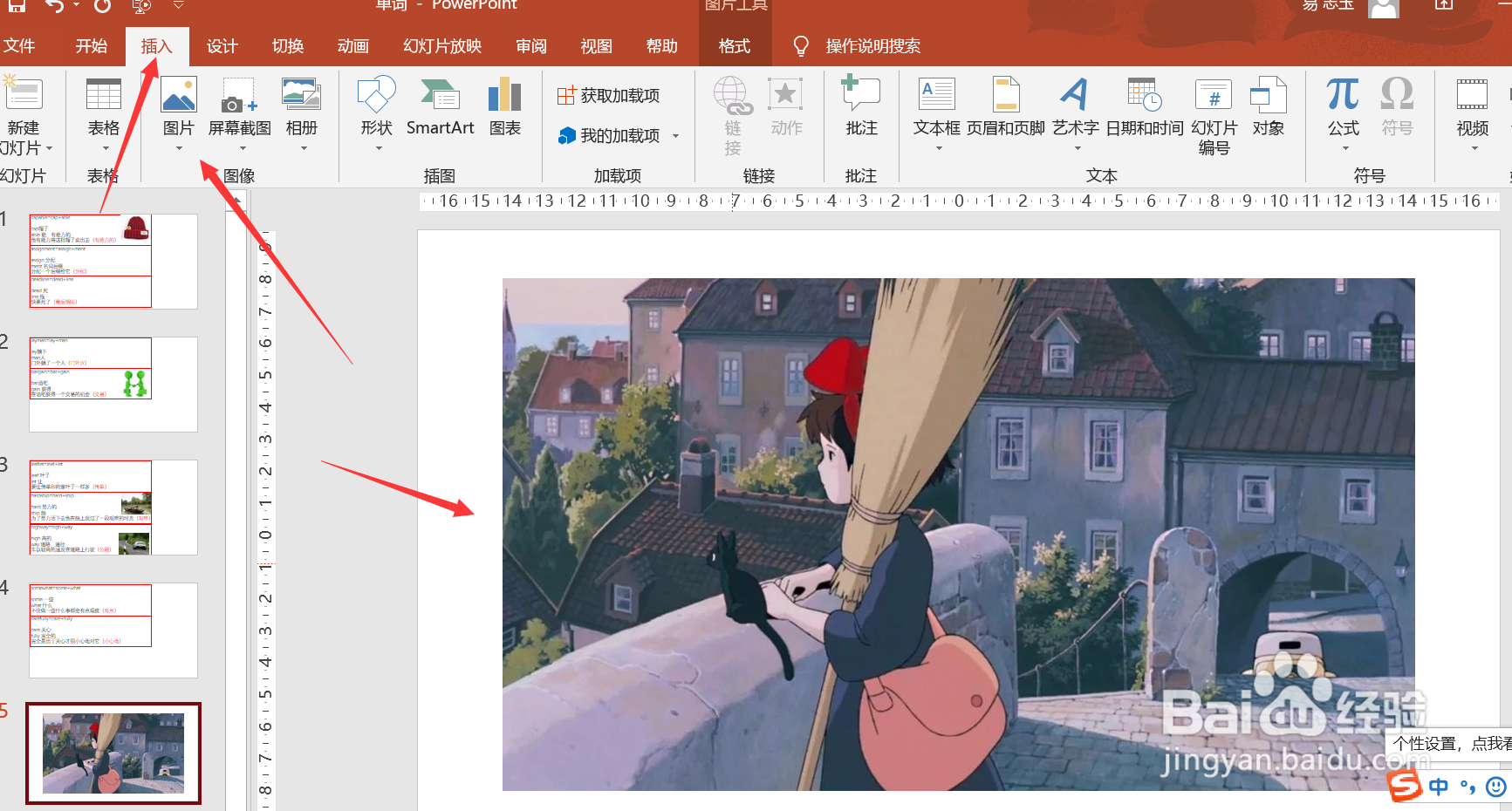Select the anime picture on the slide
1512x811 pixels.
click(958, 534)
